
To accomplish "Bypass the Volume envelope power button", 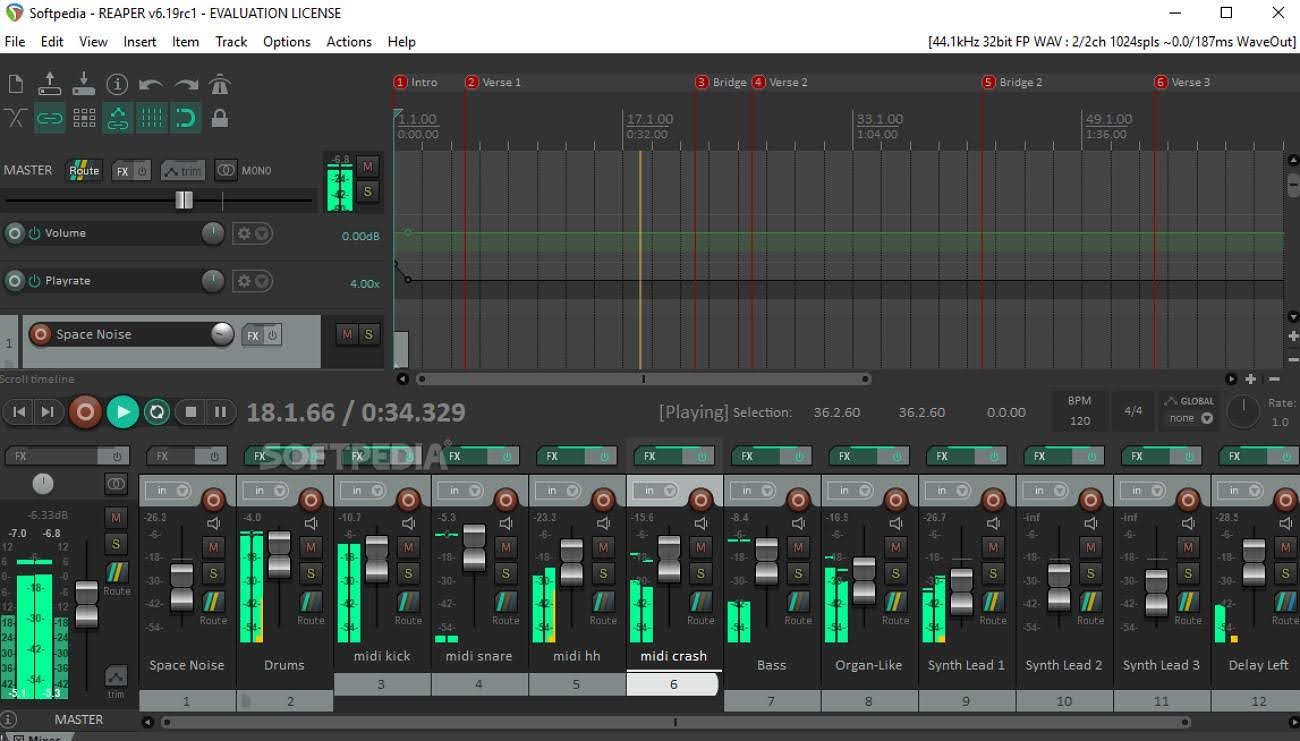I will pos(35,233).
